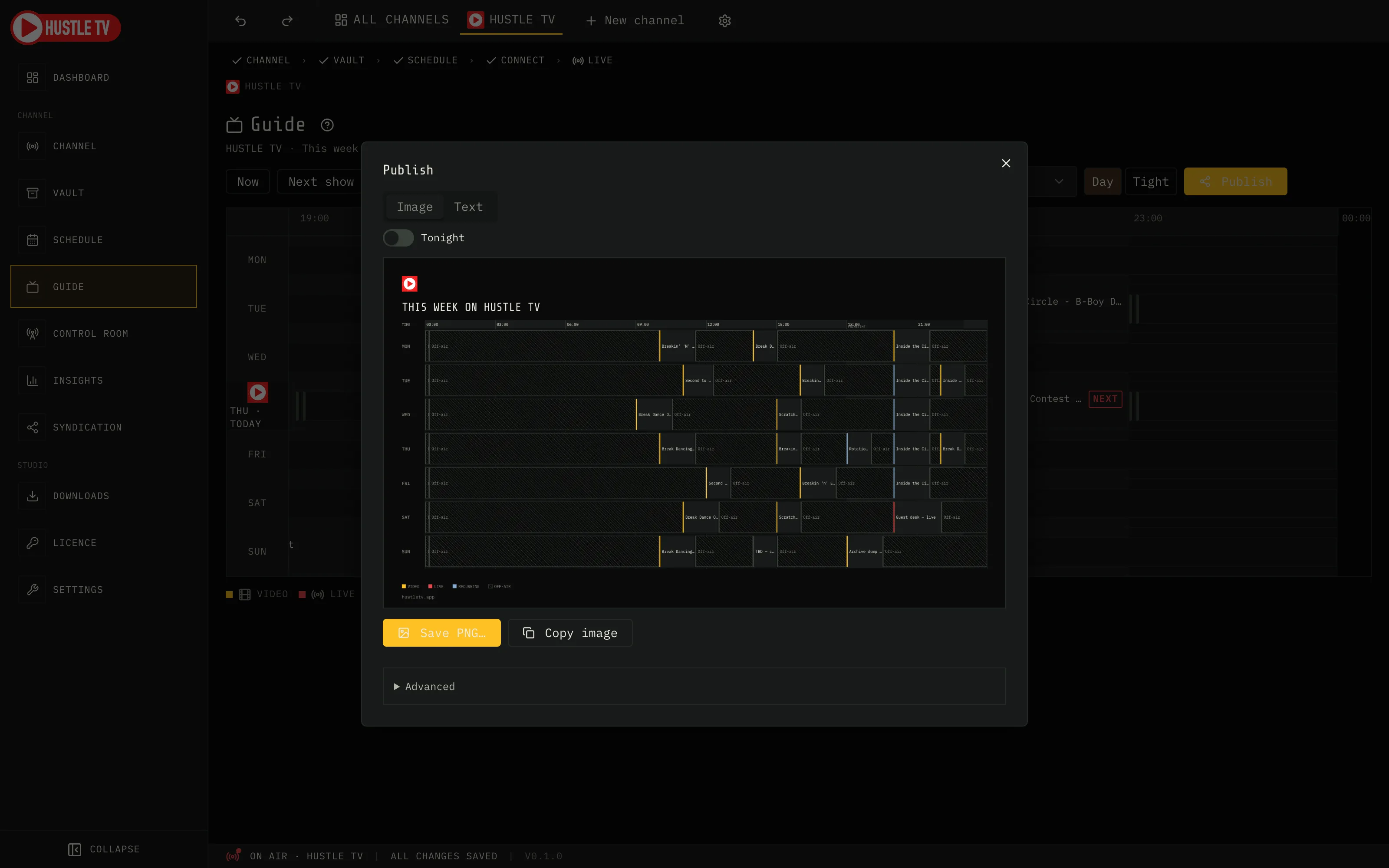Screen dimensions: 1389x868
Task: Click the Video legend film icon
Action: point(245,594)
